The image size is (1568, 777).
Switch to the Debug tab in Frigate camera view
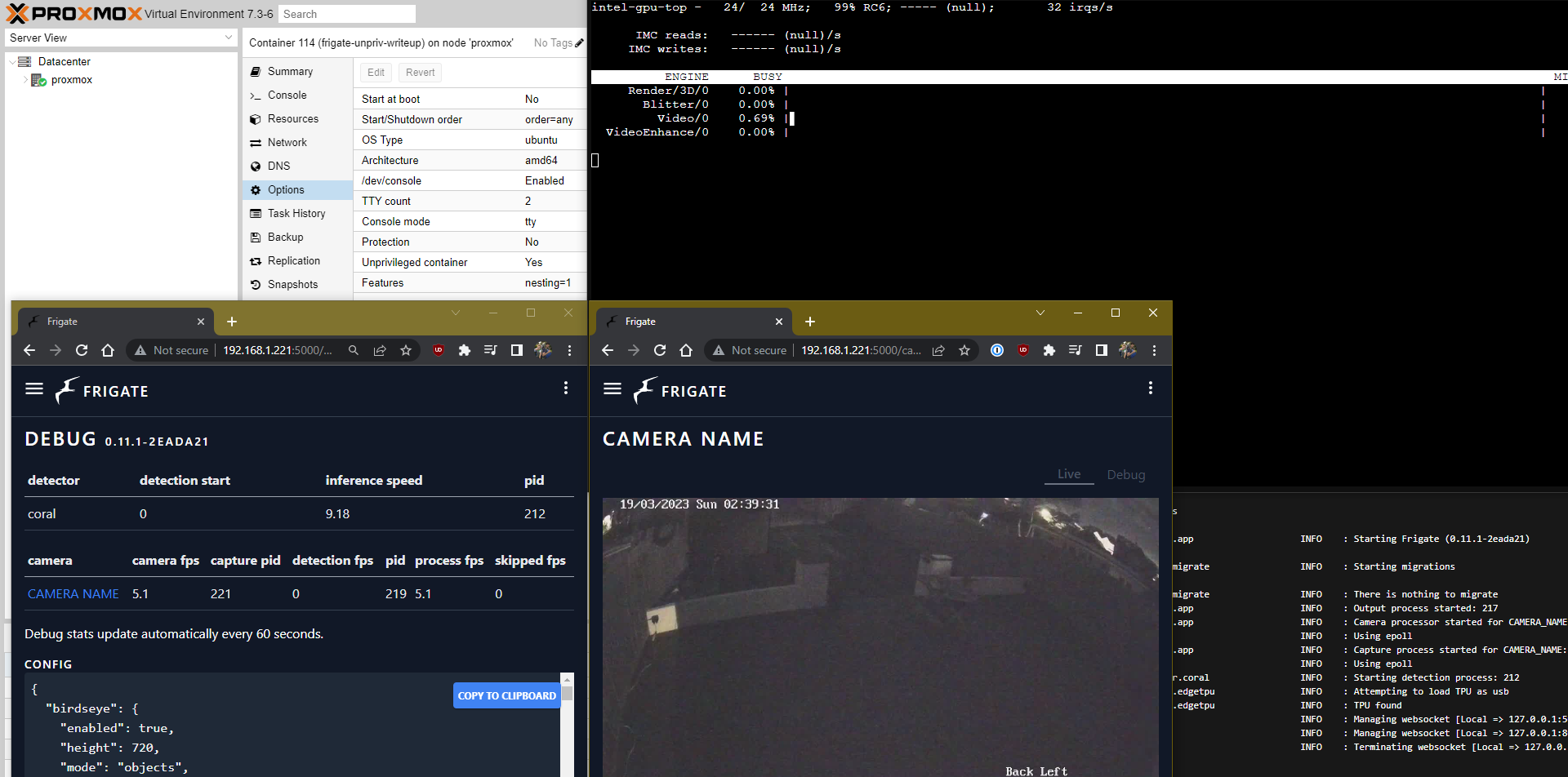point(1126,475)
